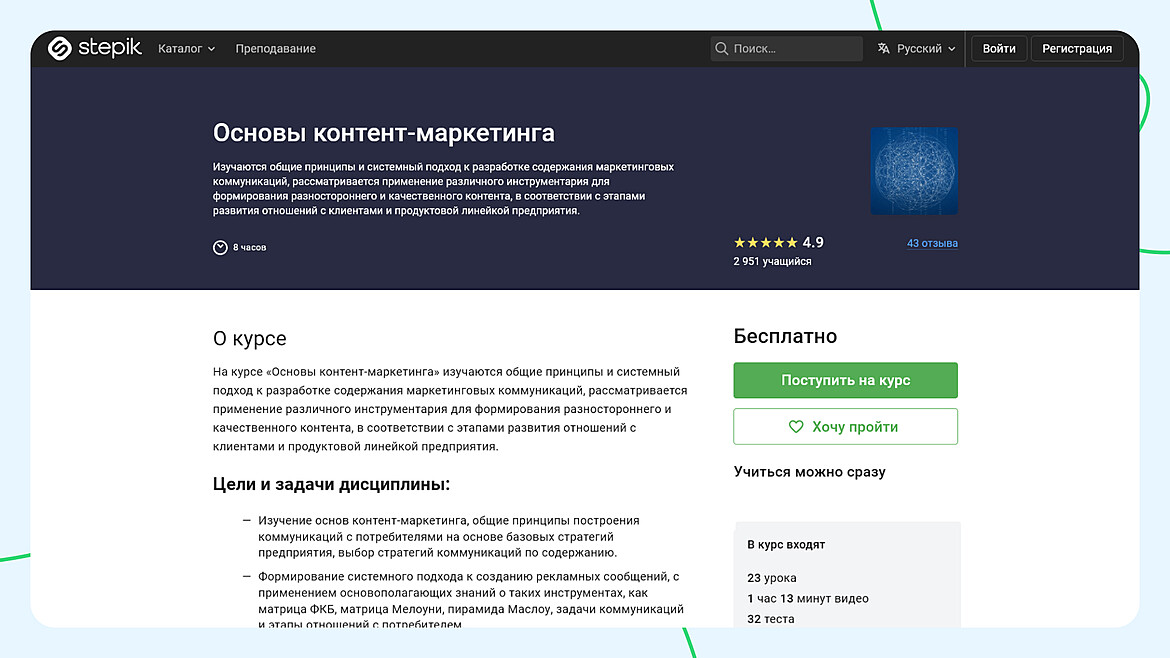Expand the Каталог chevron arrow

(x=211, y=48)
